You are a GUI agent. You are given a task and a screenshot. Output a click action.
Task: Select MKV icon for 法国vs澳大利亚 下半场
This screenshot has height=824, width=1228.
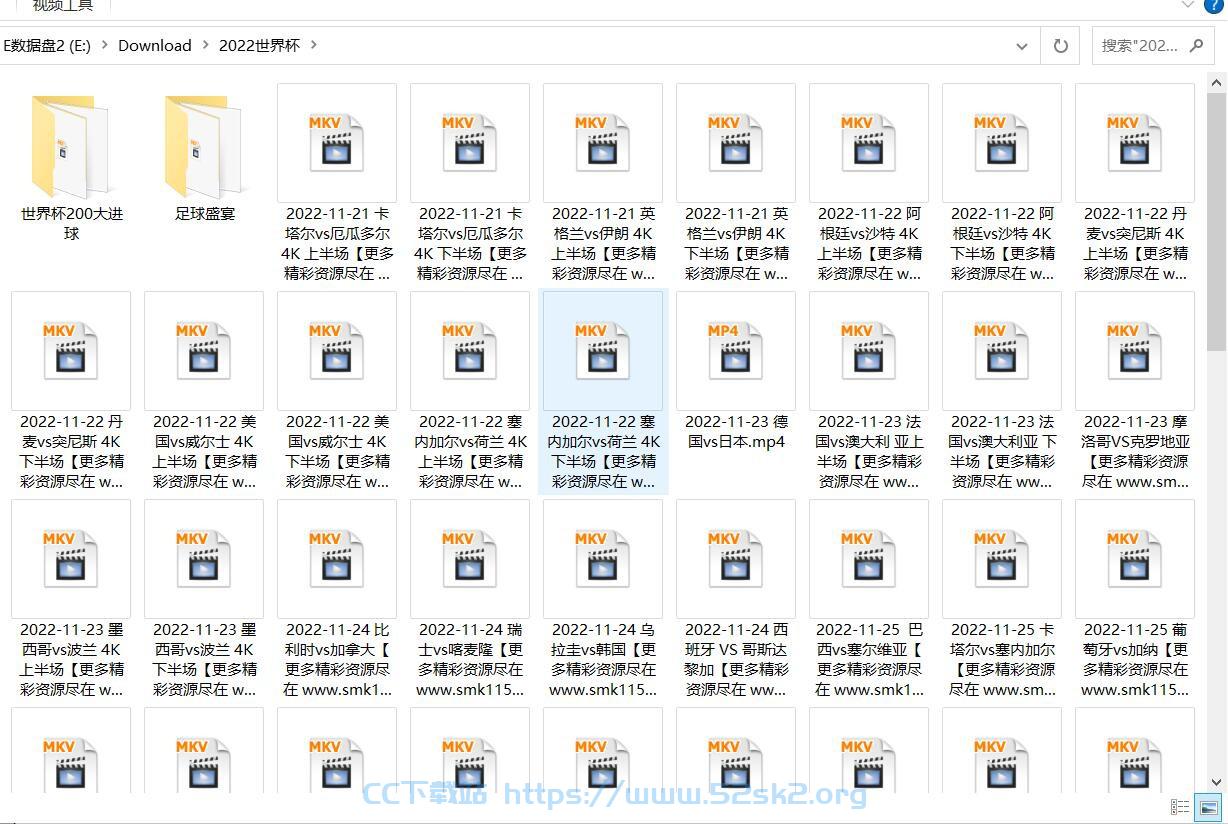(x=1002, y=351)
